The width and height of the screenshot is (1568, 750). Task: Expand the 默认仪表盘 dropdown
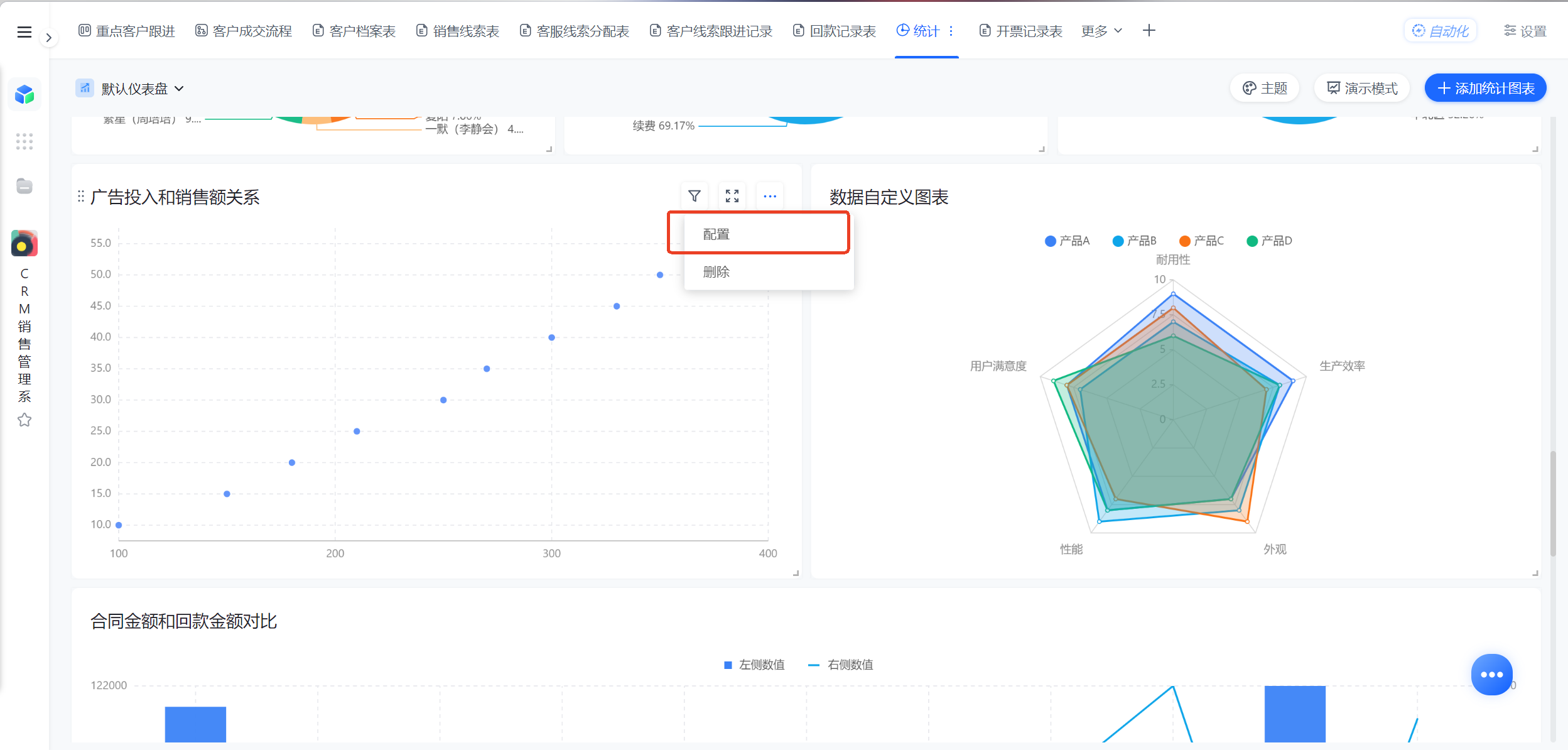[x=142, y=89]
